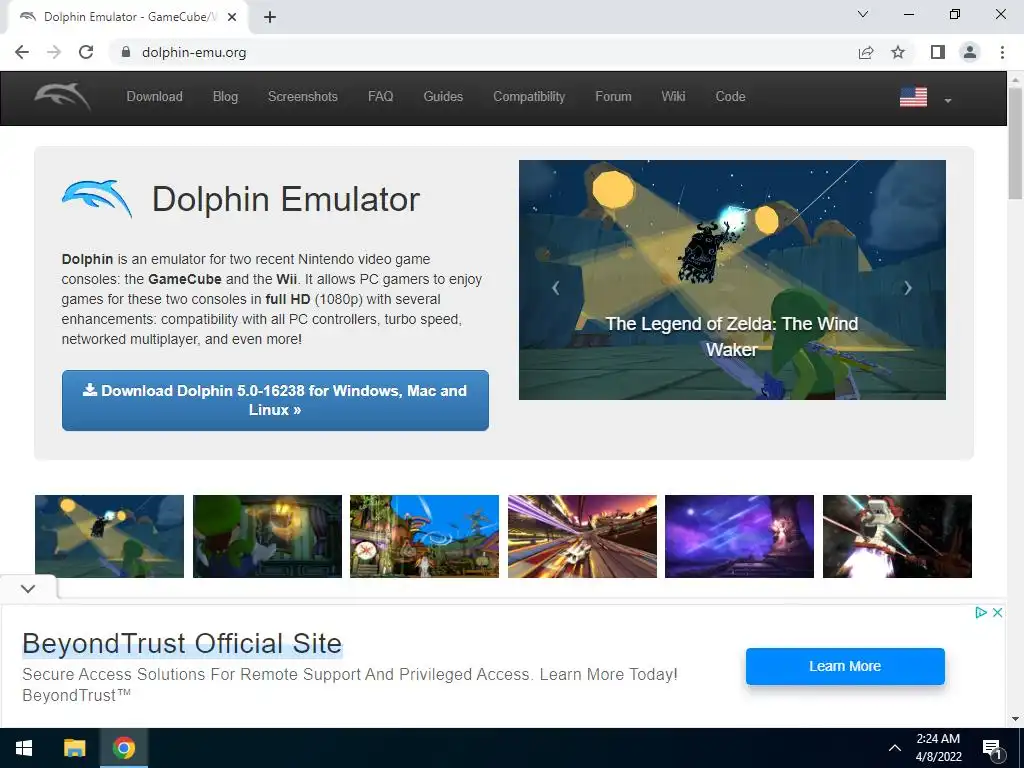1024x768 pixels.
Task: Open red-winged character thumbnail
Action: (897, 536)
